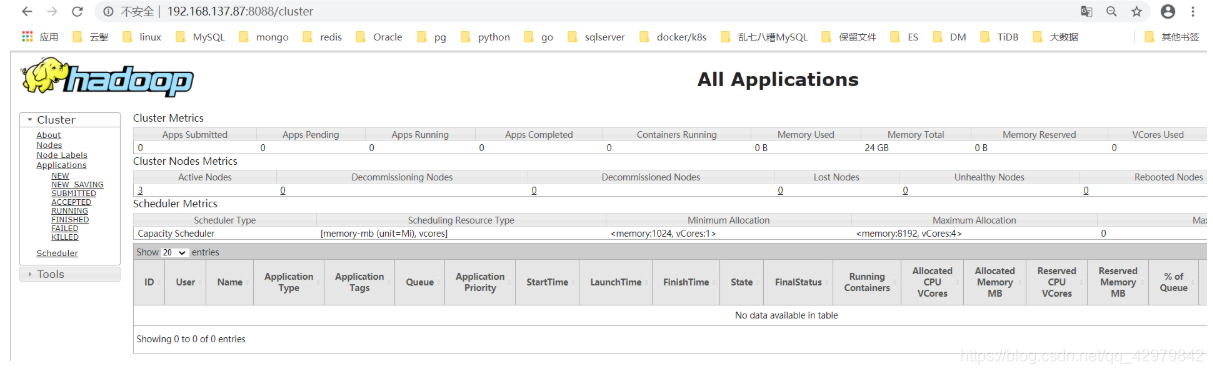The image size is (1213, 374).
Task: Filter applications by FINISHED state
Action: click(x=70, y=220)
